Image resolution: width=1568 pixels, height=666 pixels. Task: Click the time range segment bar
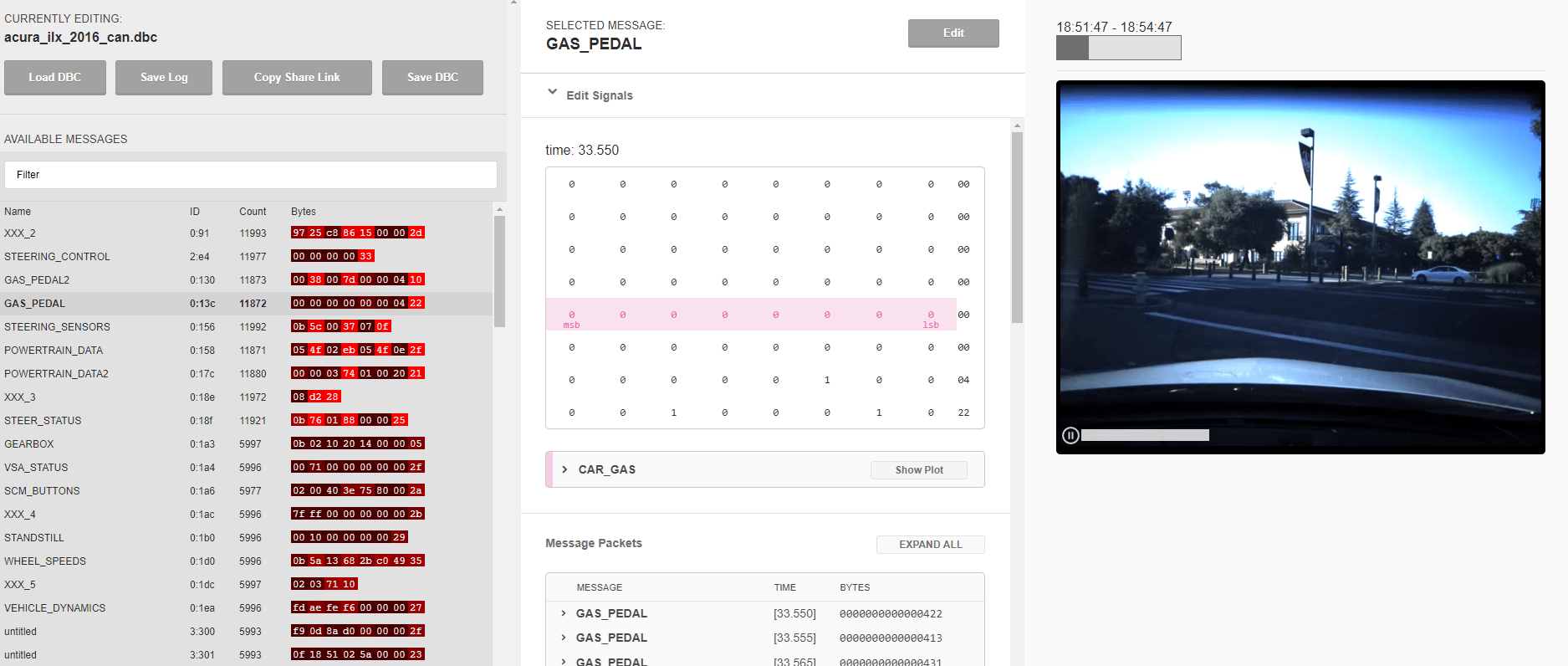tap(1118, 48)
